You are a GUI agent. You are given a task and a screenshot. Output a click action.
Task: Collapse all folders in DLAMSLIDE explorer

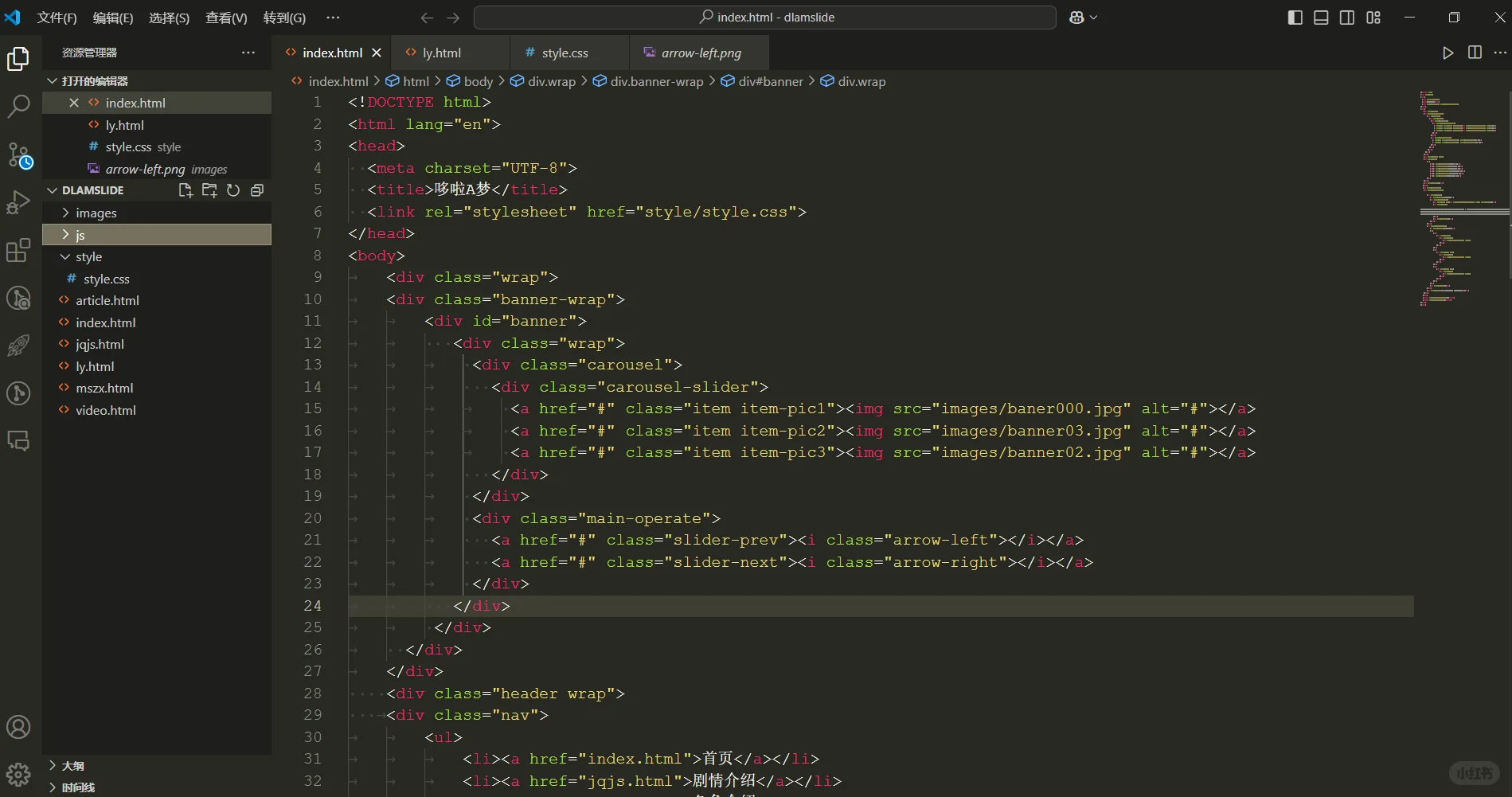click(257, 190)
